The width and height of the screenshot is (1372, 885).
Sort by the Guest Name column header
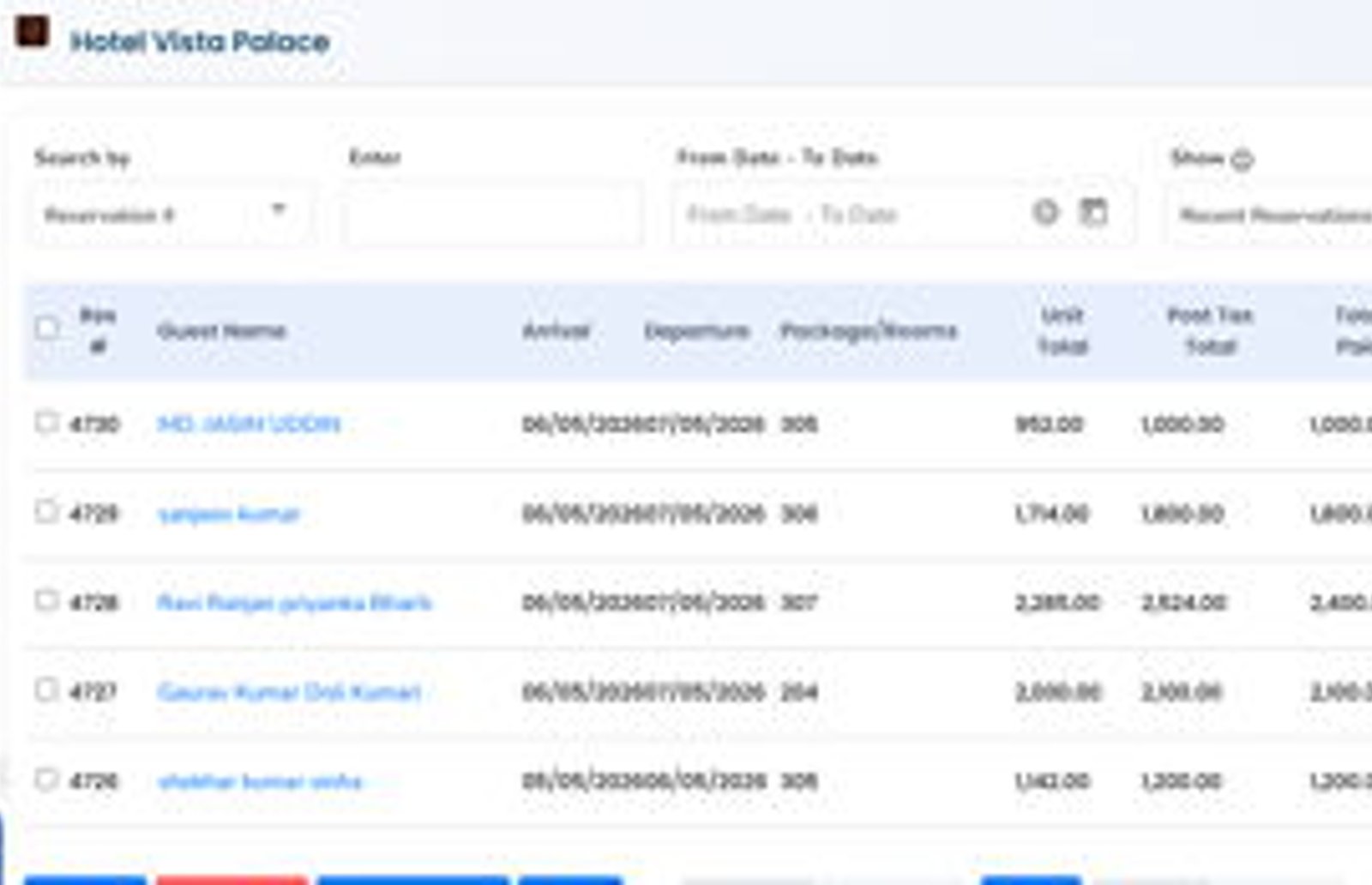pyautogui.click(x=221, y=331)
